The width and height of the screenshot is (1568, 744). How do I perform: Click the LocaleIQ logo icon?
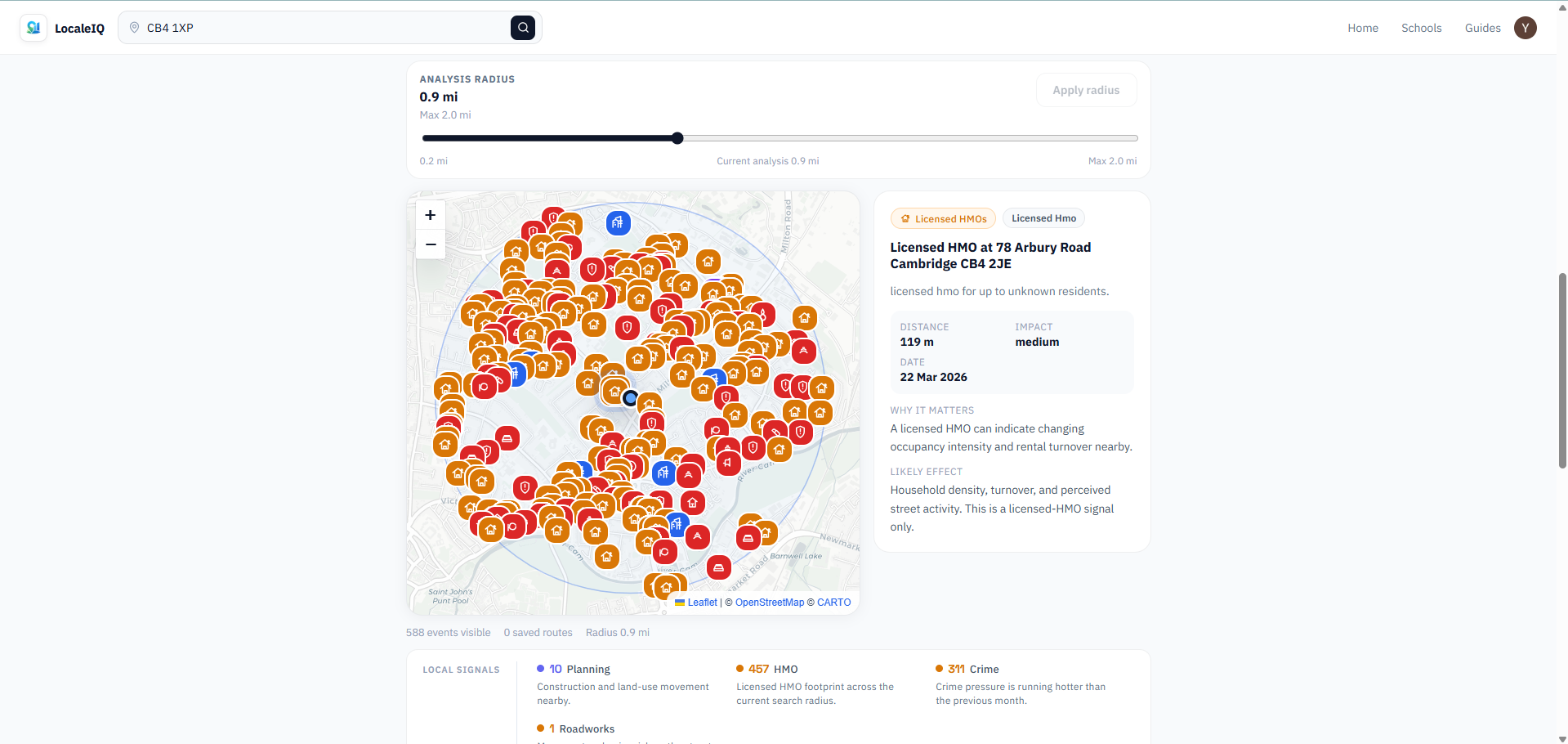pos(32,27)
